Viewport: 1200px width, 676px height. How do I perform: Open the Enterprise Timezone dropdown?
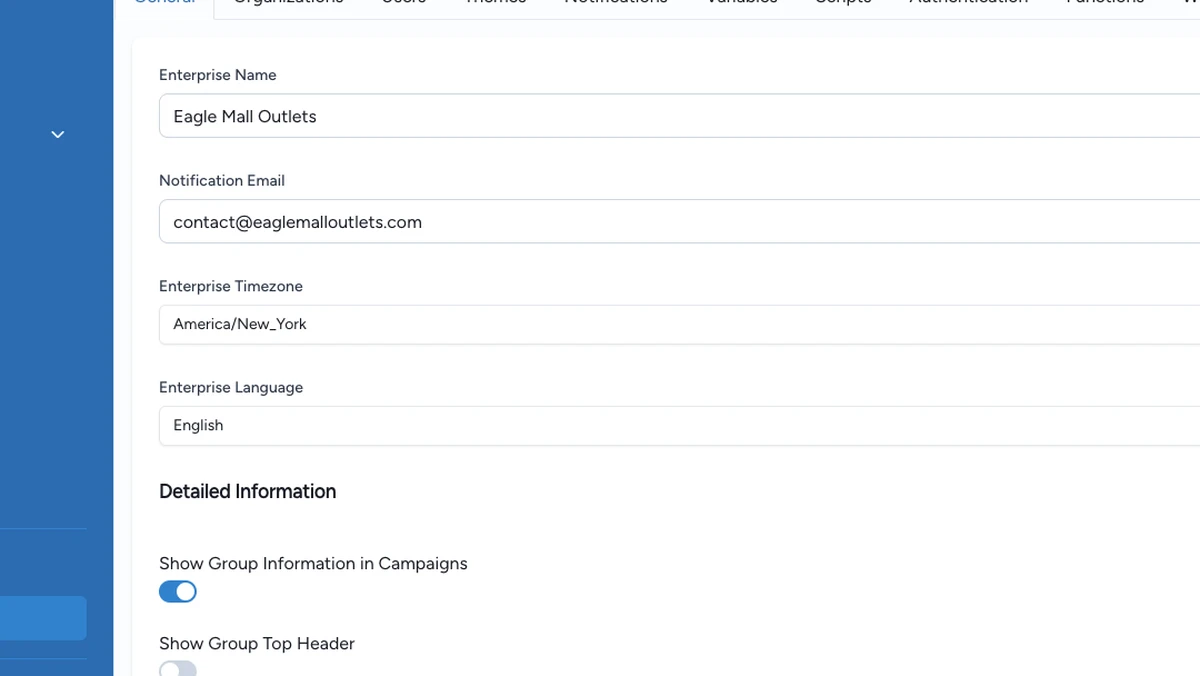click(x=680, y=324)
